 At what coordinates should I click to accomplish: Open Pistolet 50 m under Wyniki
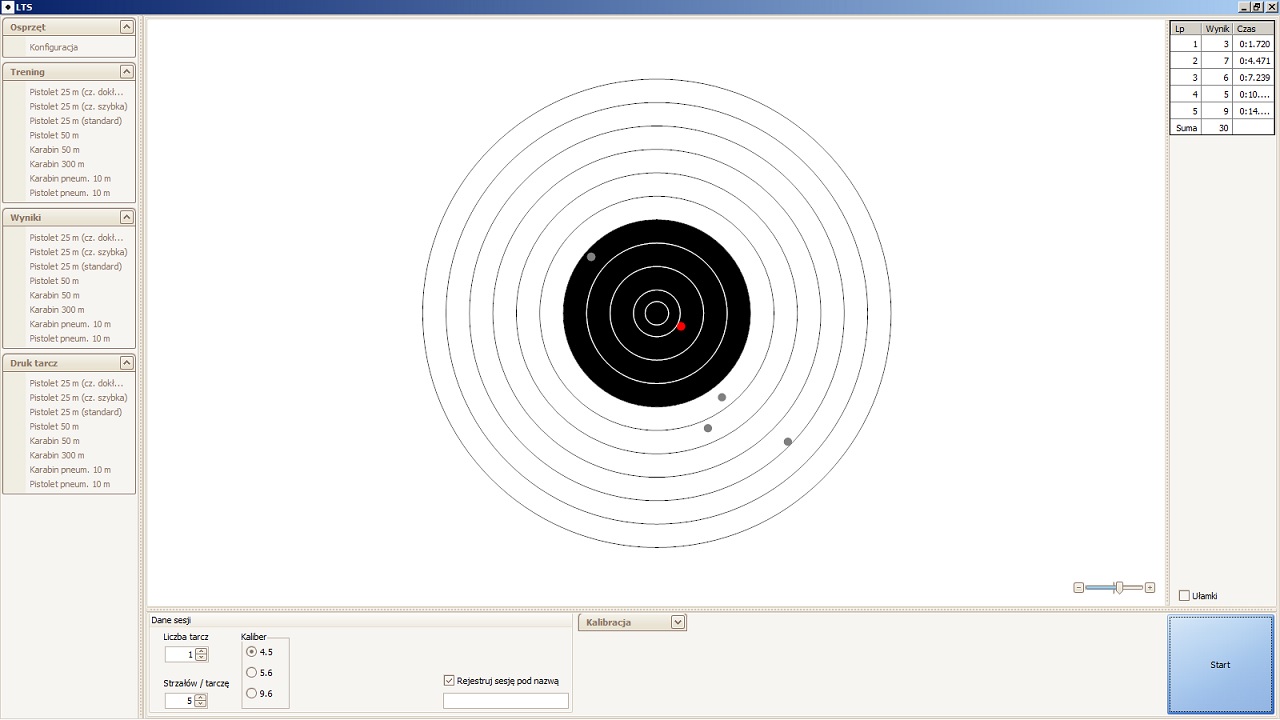click(x=54, y=281)
